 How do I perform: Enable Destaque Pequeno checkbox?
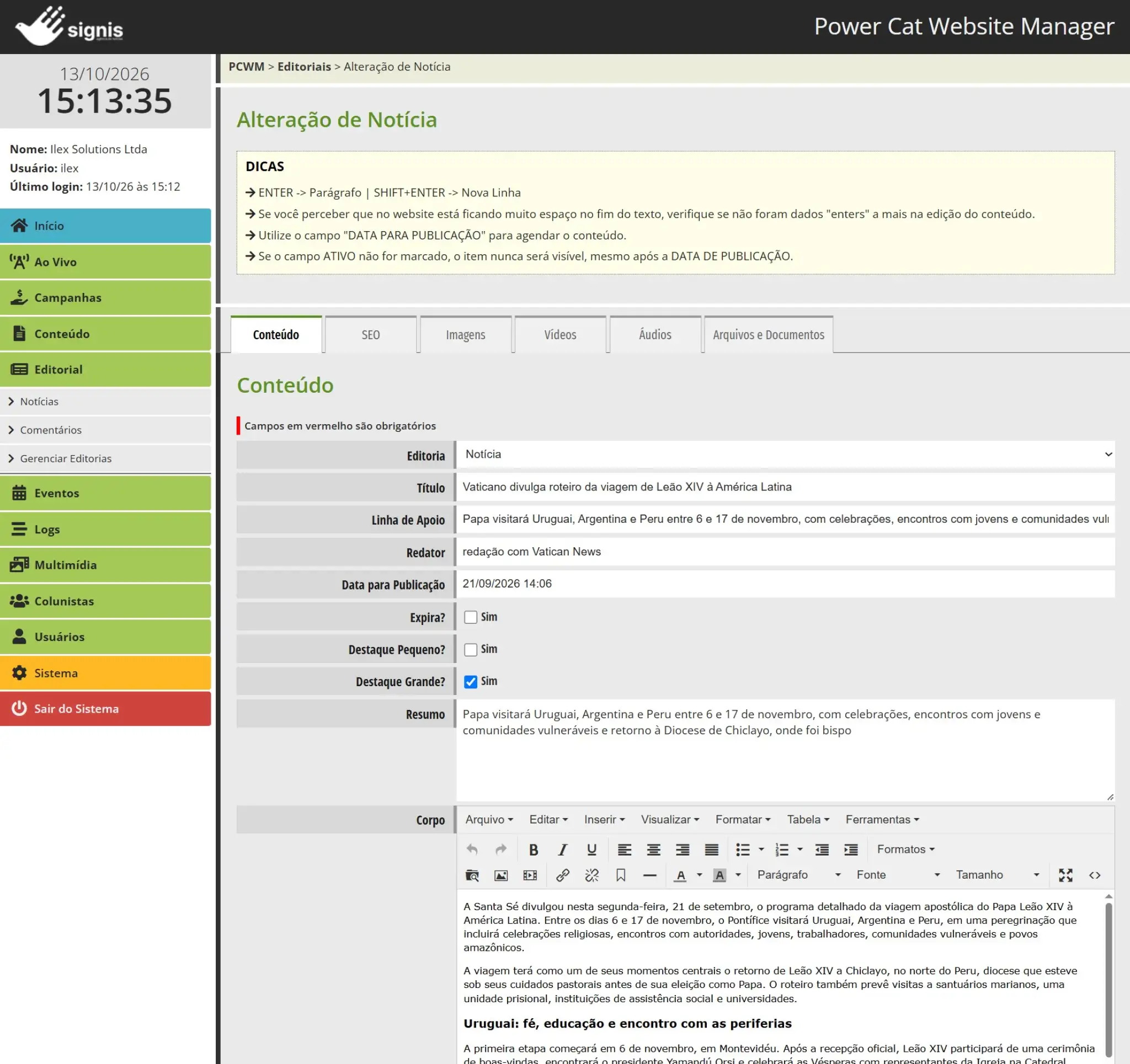click(x=471, y=650)
